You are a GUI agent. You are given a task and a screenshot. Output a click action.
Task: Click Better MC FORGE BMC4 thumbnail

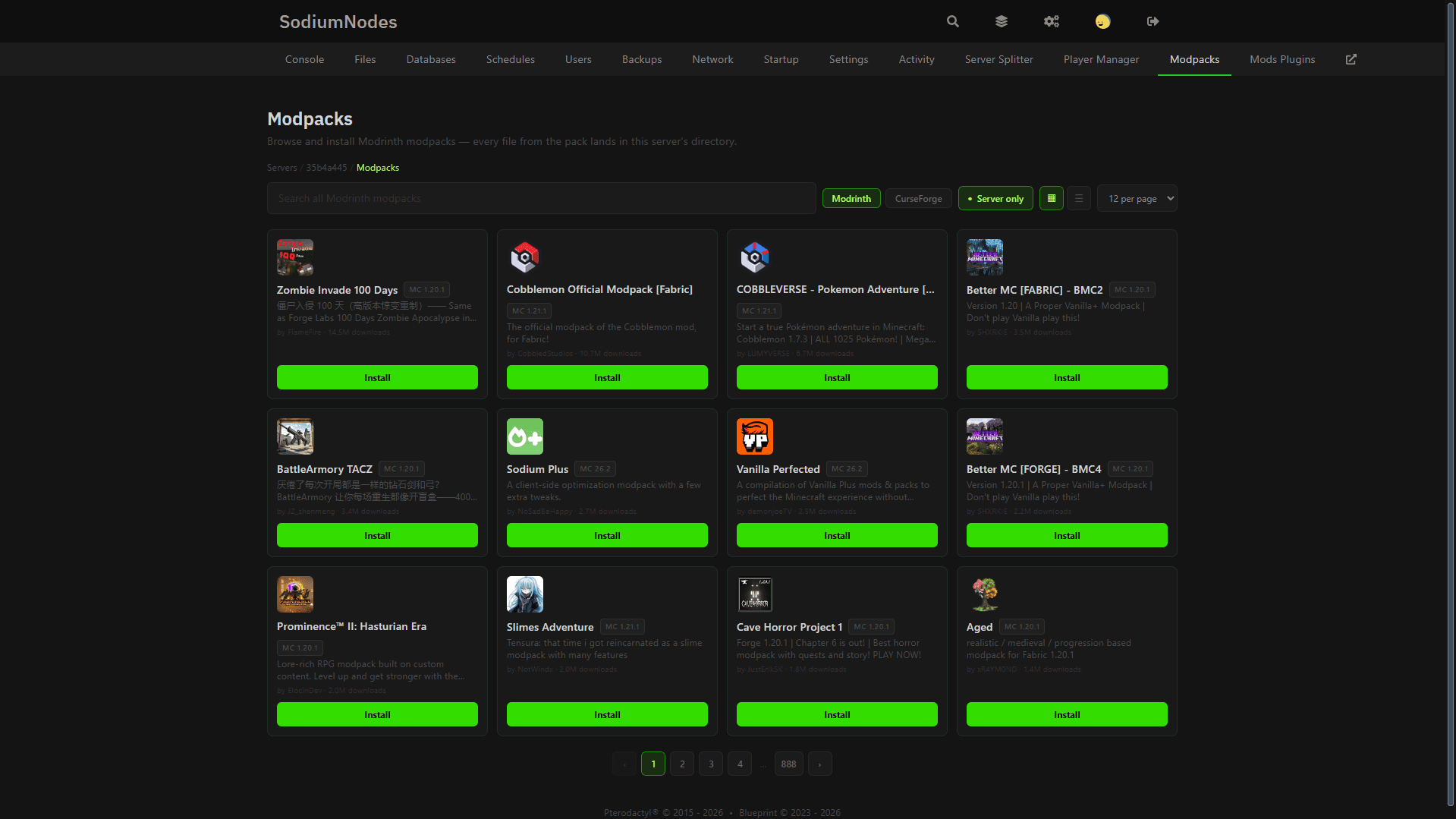[985, 436]
